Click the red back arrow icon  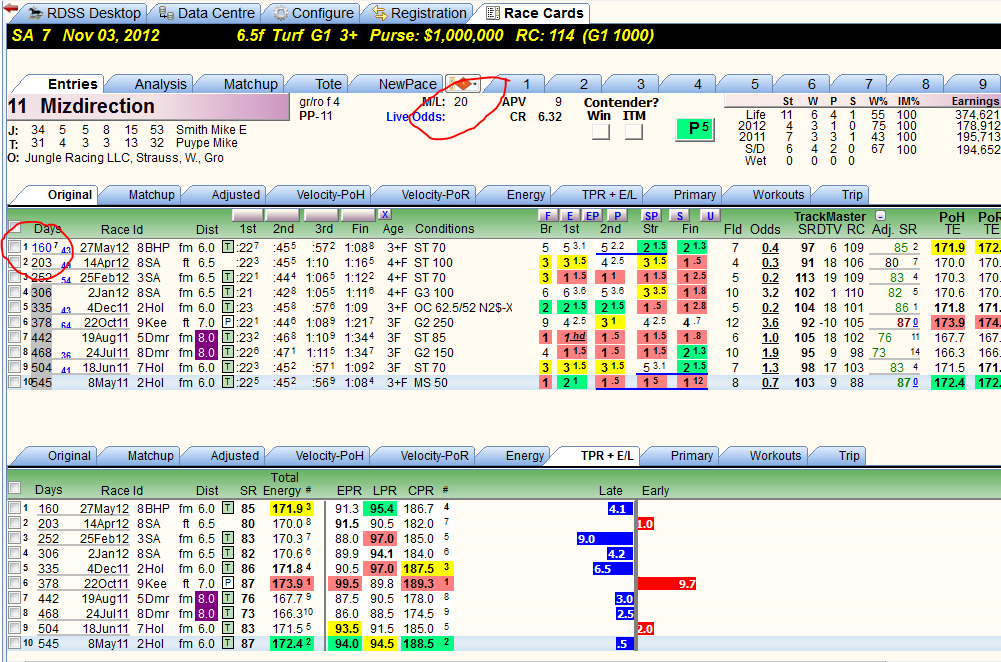(x=10, y=8)
